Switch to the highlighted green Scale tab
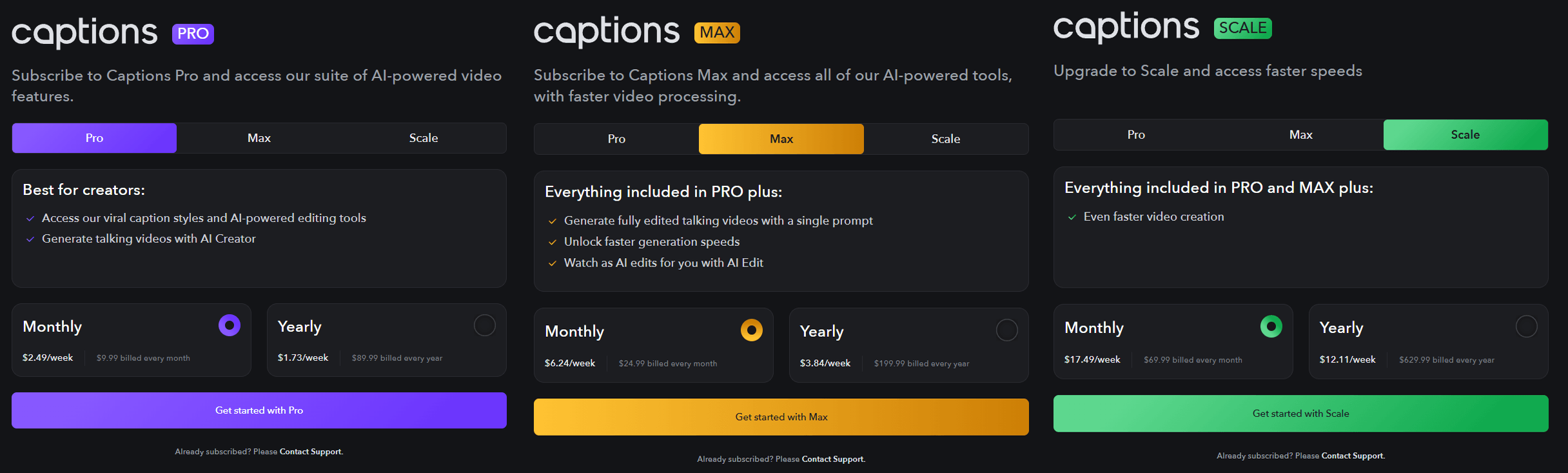 click(1465, 135)
